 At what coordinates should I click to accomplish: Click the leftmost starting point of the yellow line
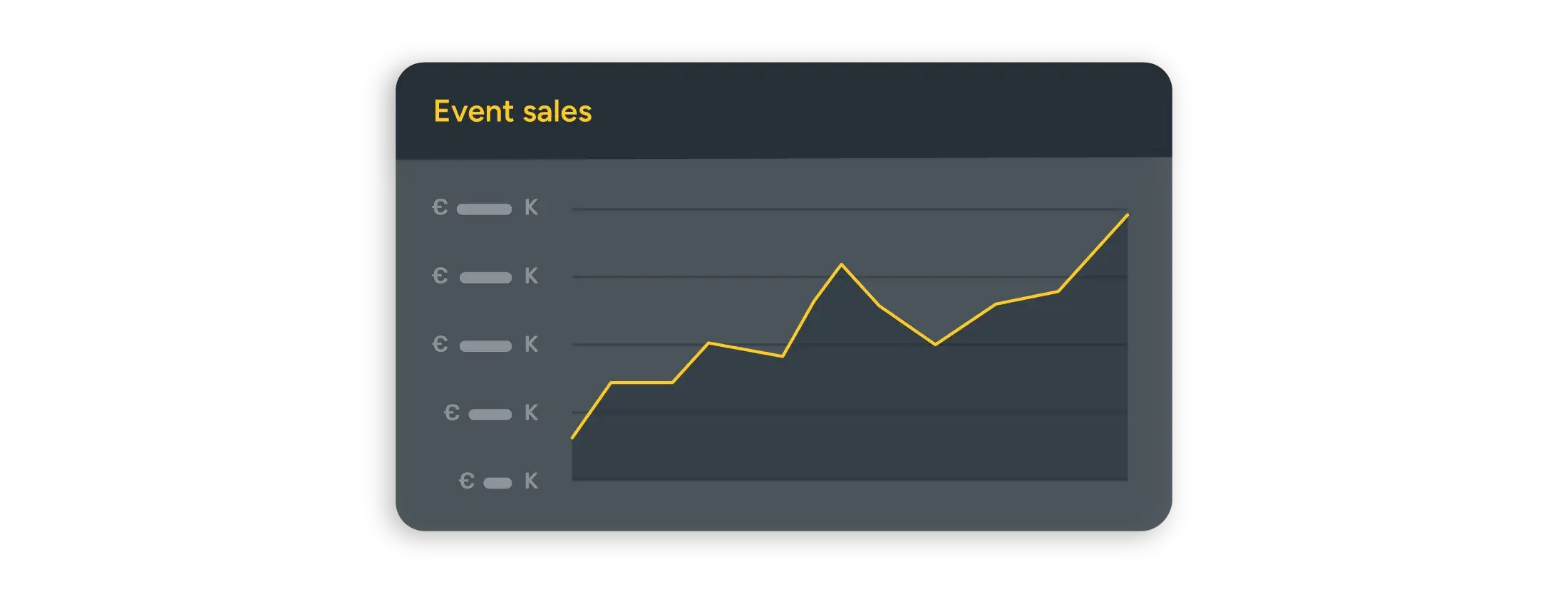point(573,437)
